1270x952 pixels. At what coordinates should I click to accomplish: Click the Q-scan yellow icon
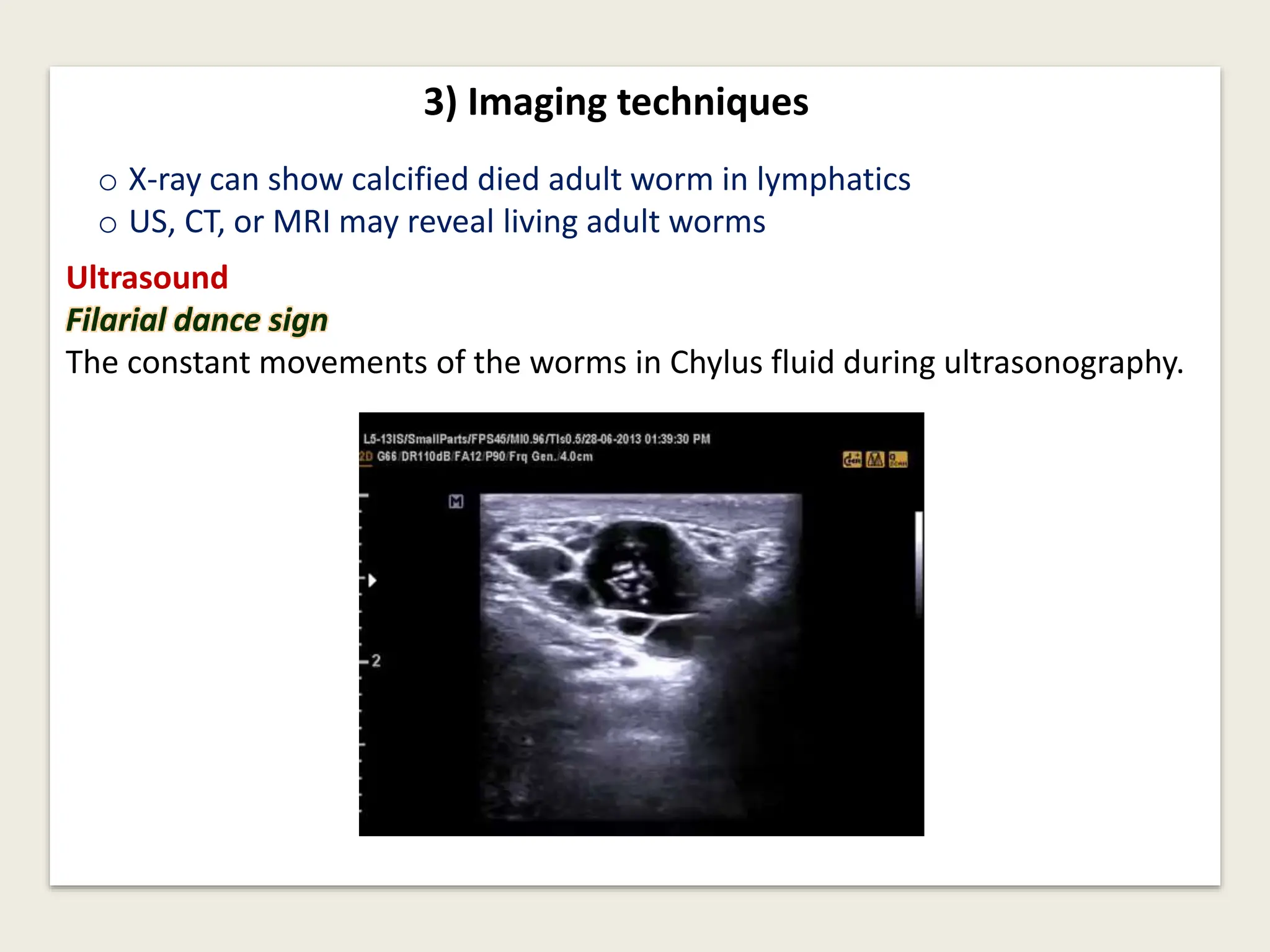898,459
